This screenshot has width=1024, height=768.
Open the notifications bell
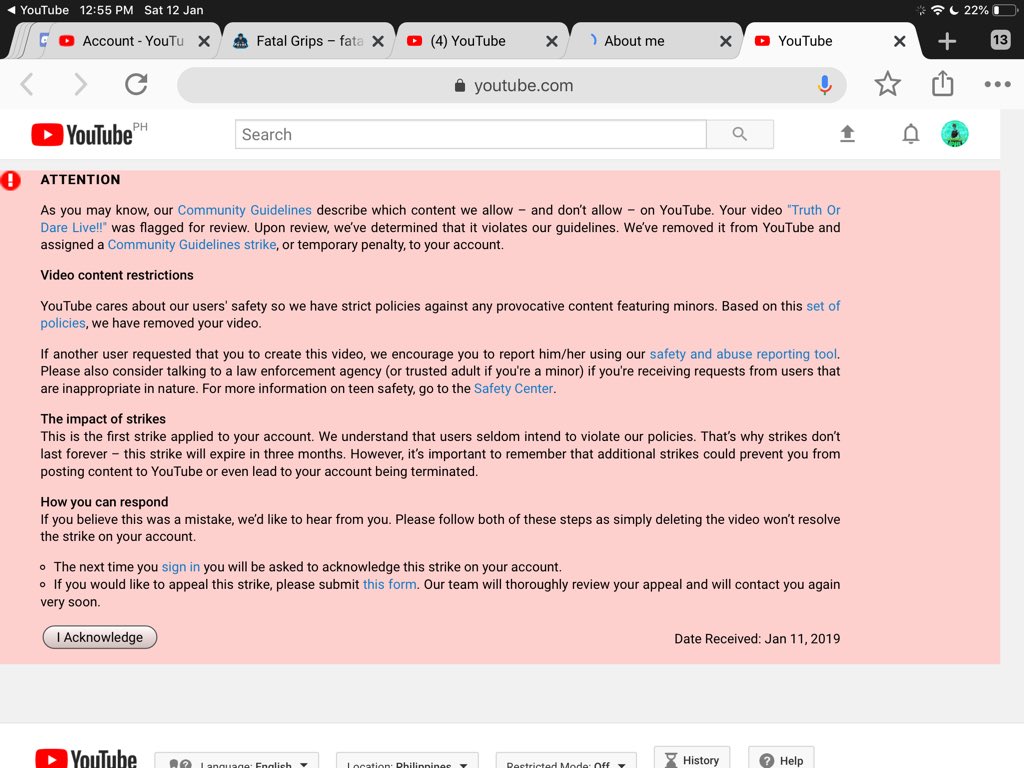[x=910, y=134]
